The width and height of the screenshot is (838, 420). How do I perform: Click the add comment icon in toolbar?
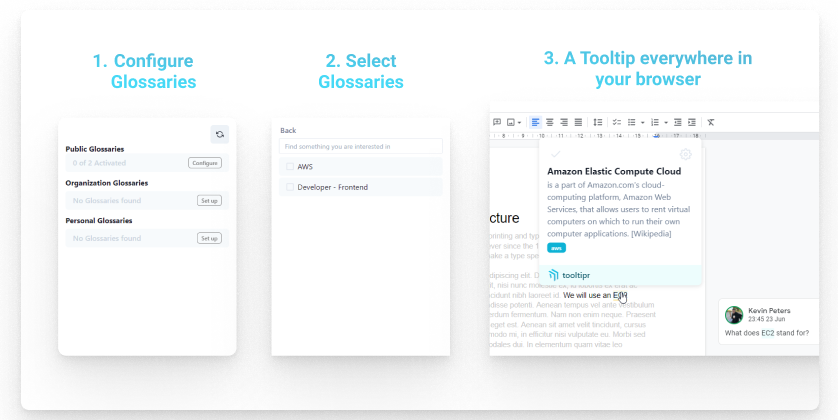(496, 122)
